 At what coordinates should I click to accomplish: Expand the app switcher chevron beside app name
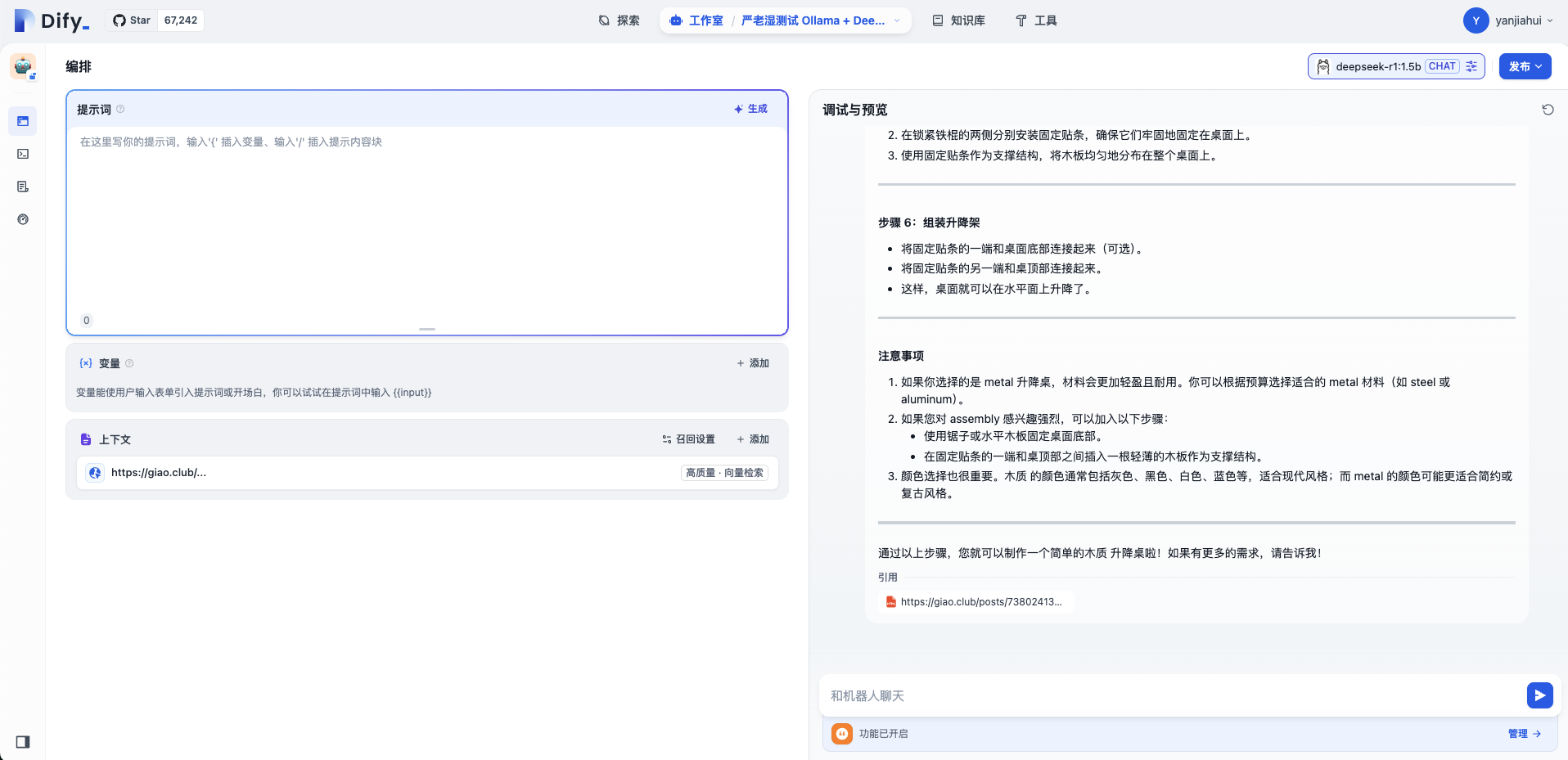coord(897,20)
